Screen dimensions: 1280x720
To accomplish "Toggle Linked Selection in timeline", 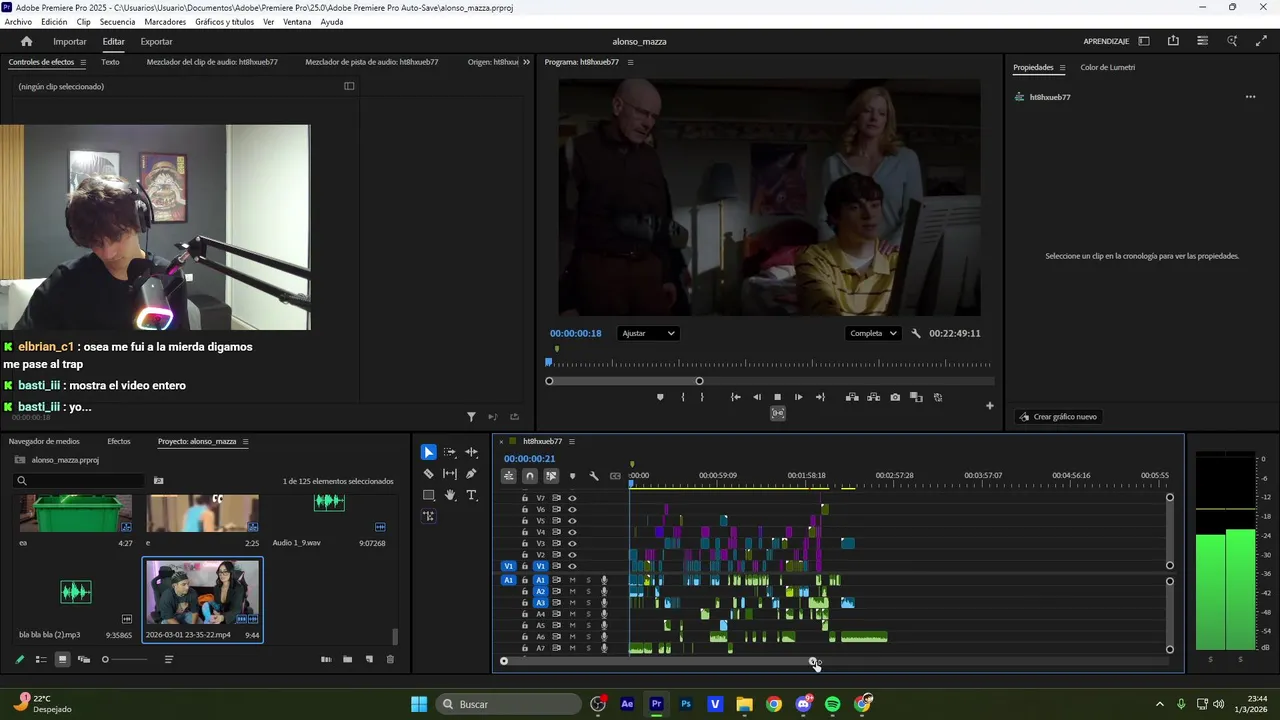I will pos(551,476).
